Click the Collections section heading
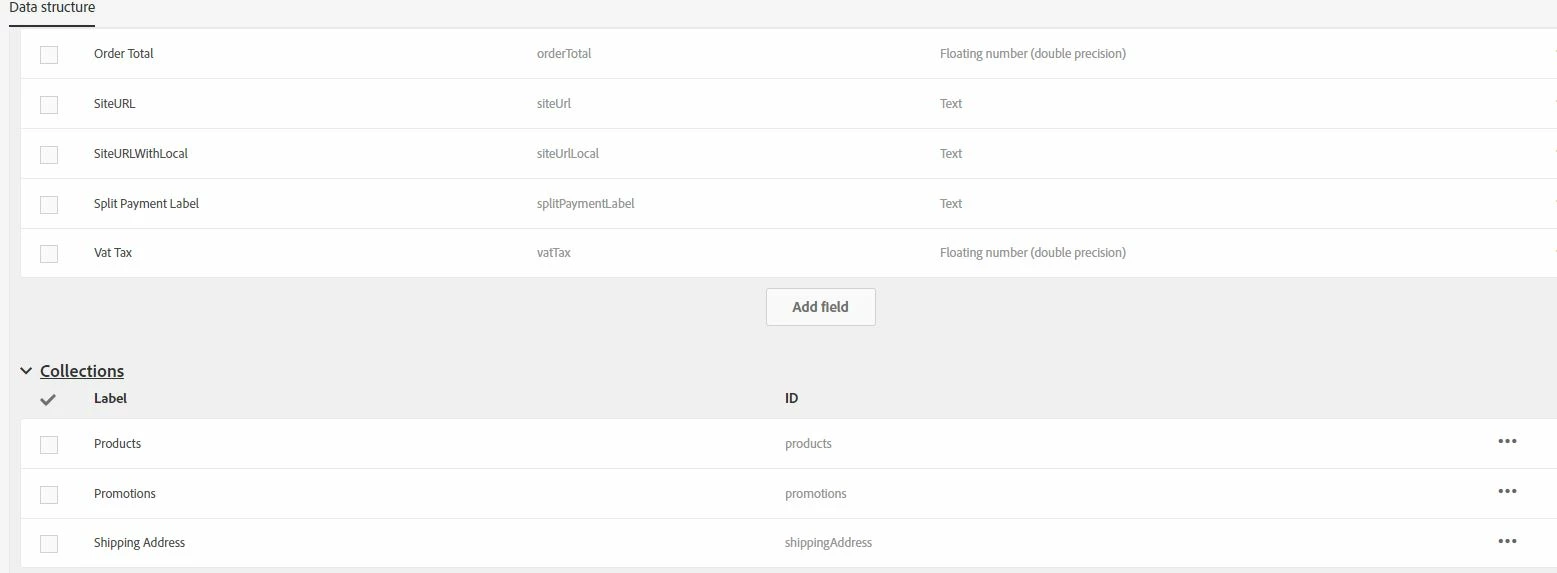Screen dimensions: 1557x573 pos(82,371)
